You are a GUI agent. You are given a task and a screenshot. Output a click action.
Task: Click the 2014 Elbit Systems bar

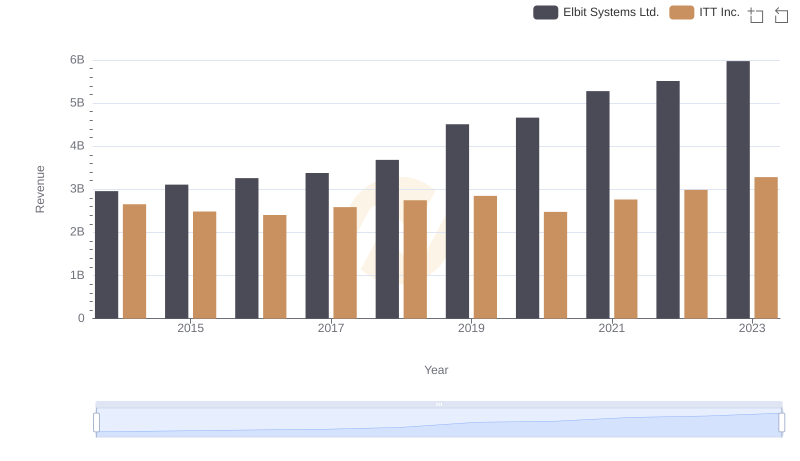click(107, 255)
